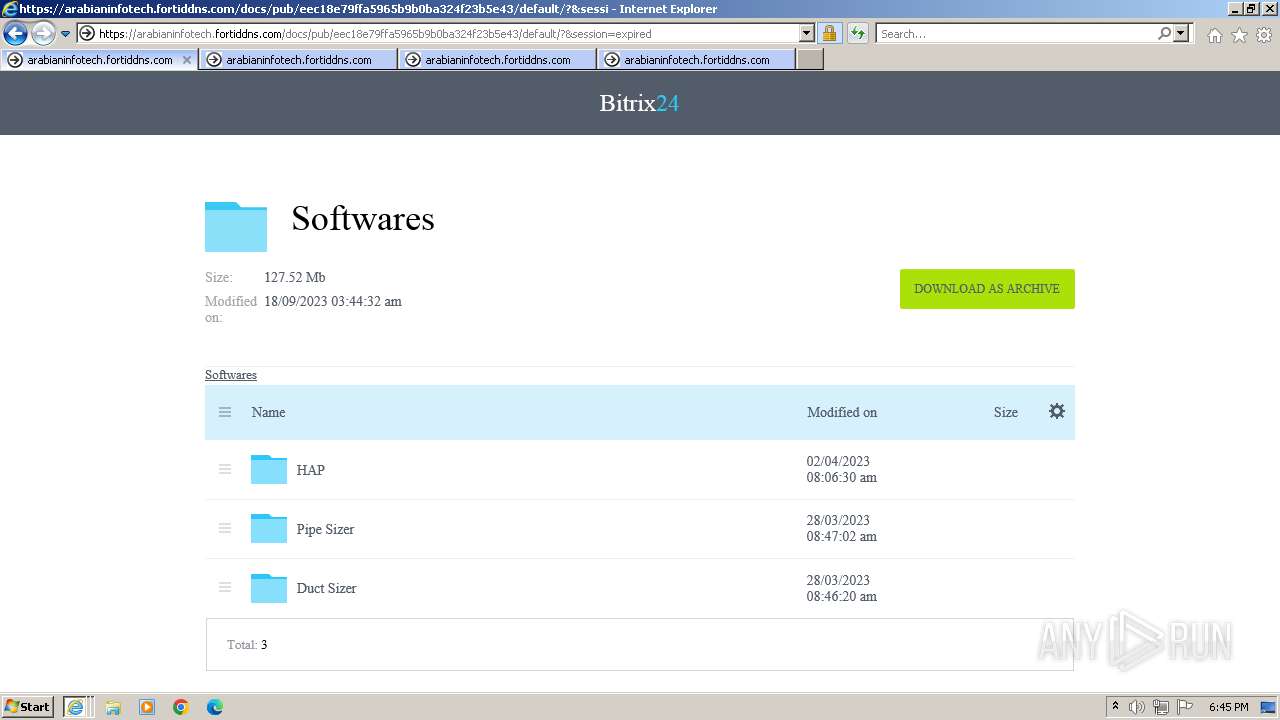The width and height of the screenshot is (1280, 720).
Task: Sort by the Modified on column header
Action: (x=842, y=412)
